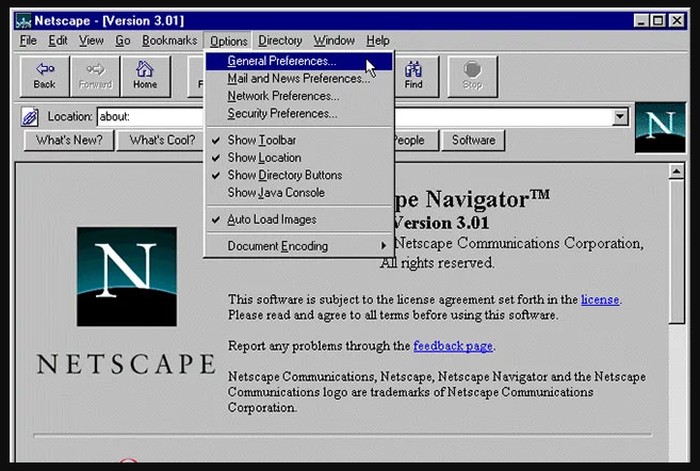Follow the feedback page hyperlink
The height and width of the screenshot is (471, 700).
[453, 346]
